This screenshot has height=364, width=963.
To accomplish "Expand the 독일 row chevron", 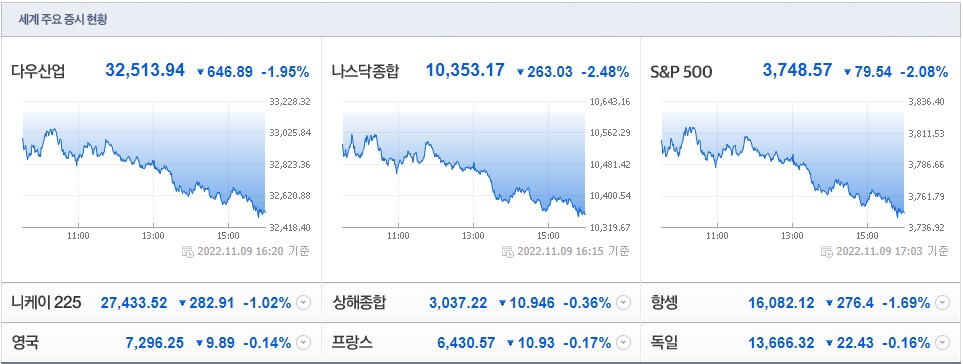I will click(x=943, y=343).
